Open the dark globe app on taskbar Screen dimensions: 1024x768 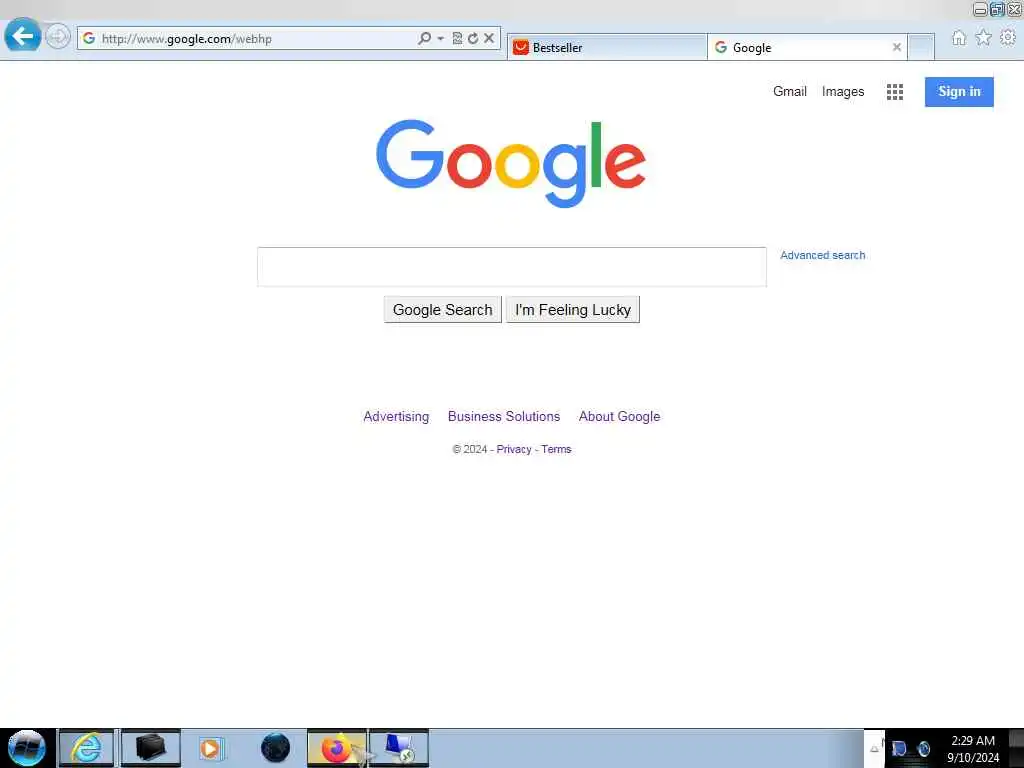click(275, 748)
